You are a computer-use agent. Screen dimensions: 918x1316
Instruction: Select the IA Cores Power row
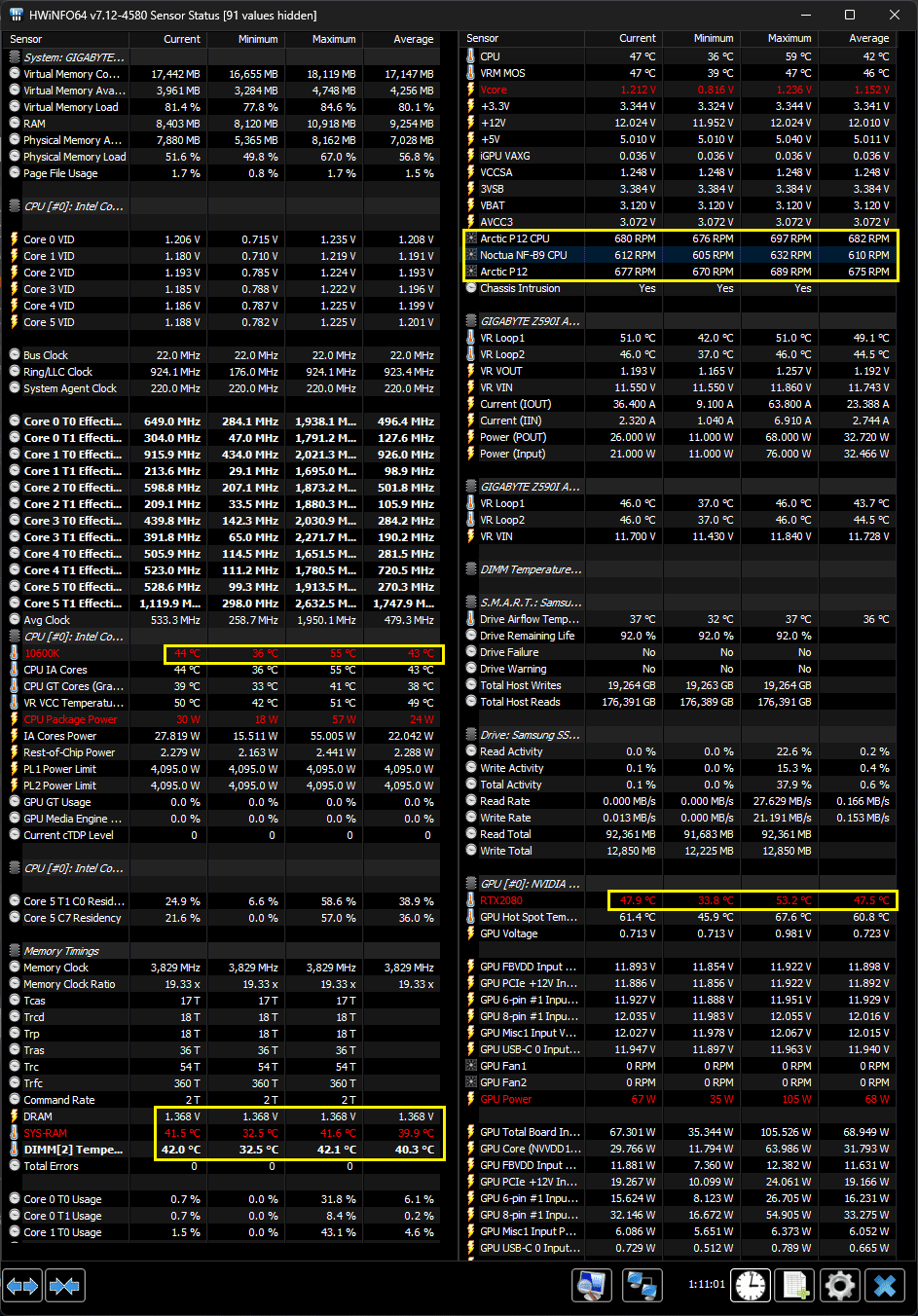click(224, 736)
